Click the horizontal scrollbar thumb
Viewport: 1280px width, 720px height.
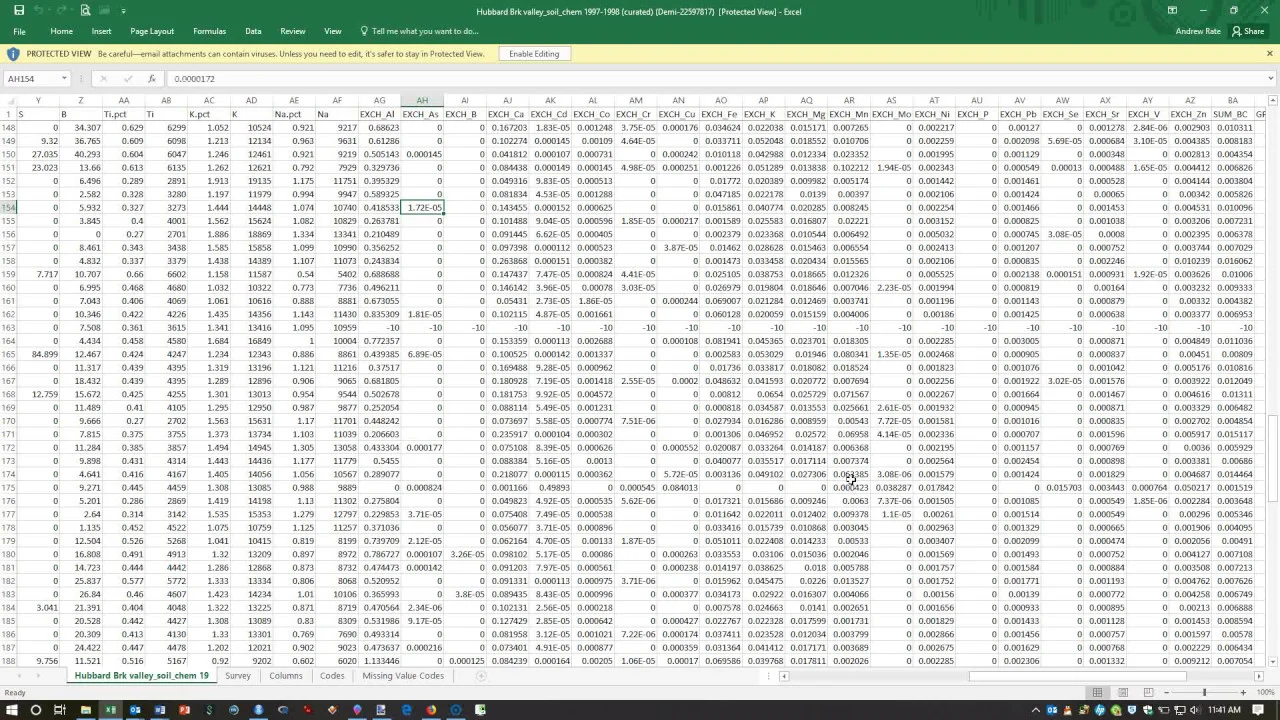[1077, 676]
